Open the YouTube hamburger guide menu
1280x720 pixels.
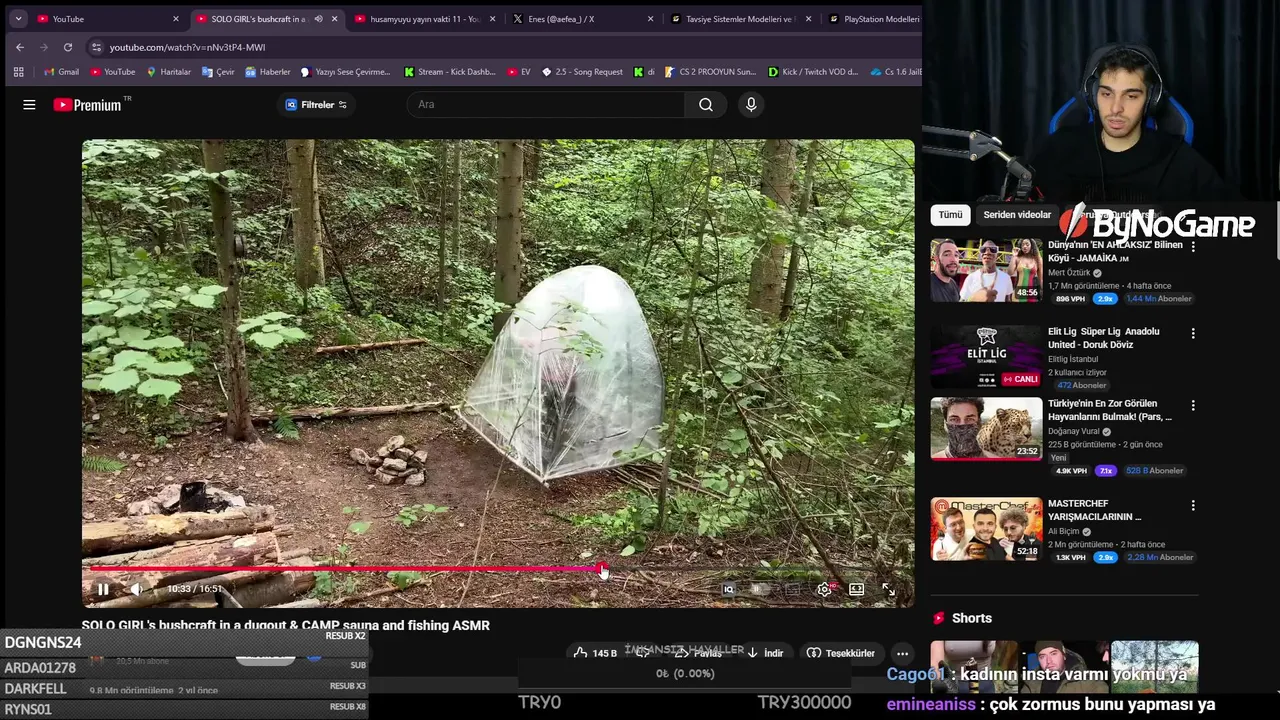click(29, 104)
